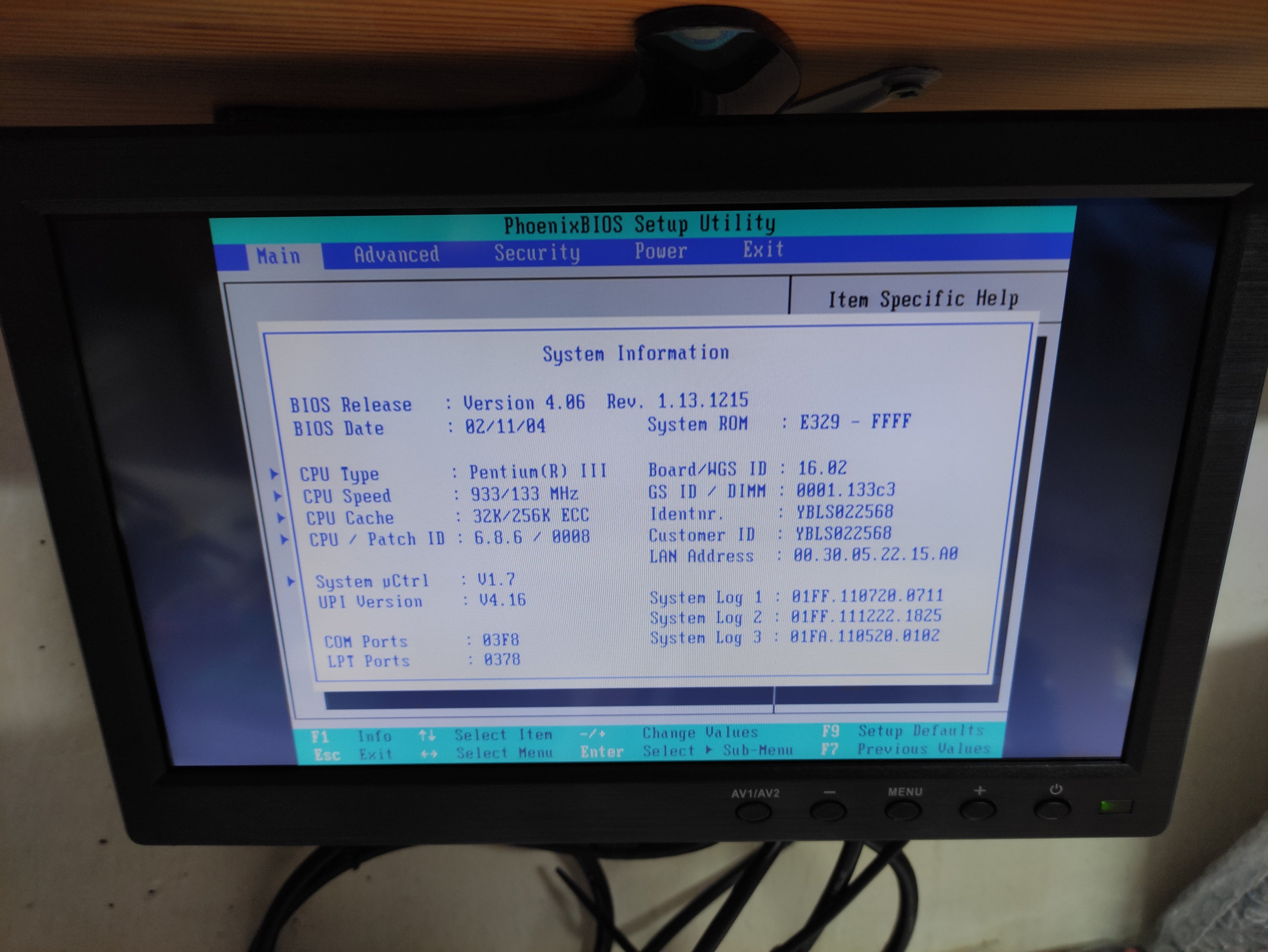Expand CPU / Patch ID arrow

pos(284,539)
